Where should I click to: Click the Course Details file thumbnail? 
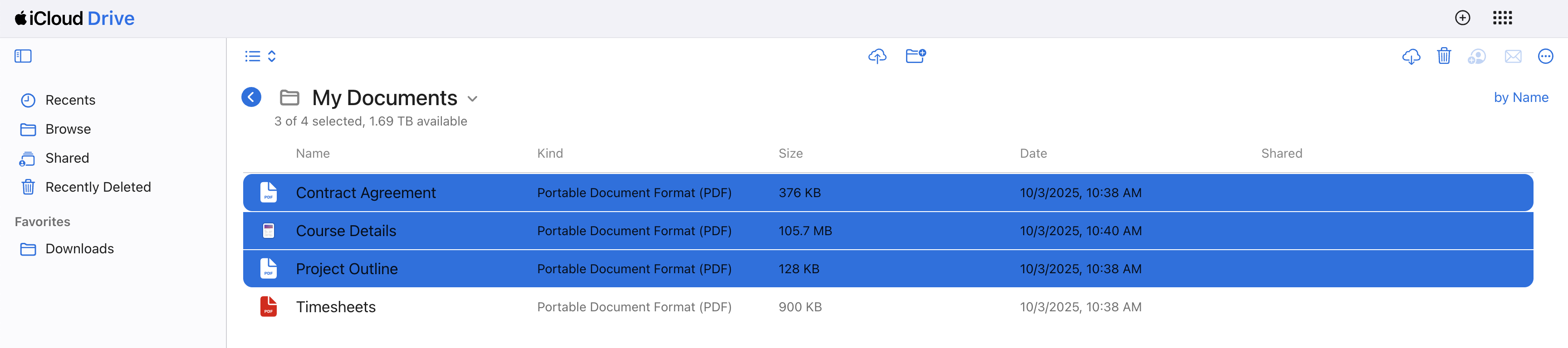pyautogui.click(x=269, y=231)
